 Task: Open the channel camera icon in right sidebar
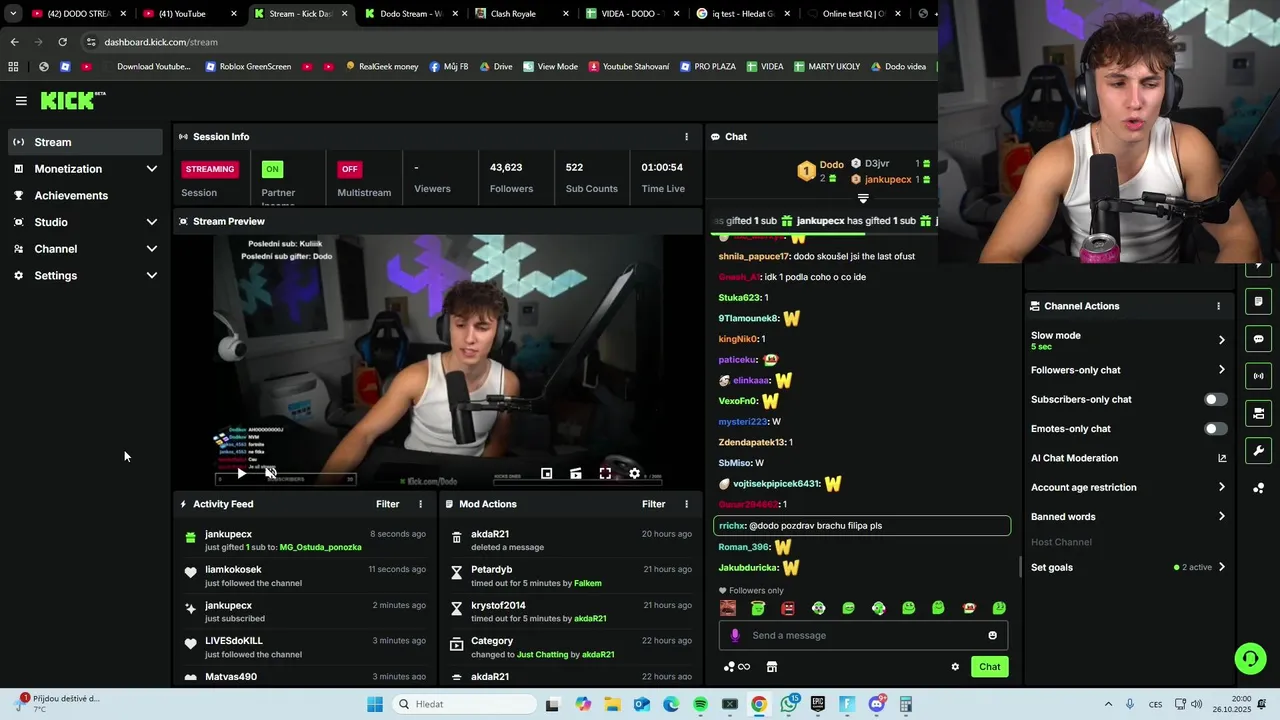click(x=1258, y=413)
